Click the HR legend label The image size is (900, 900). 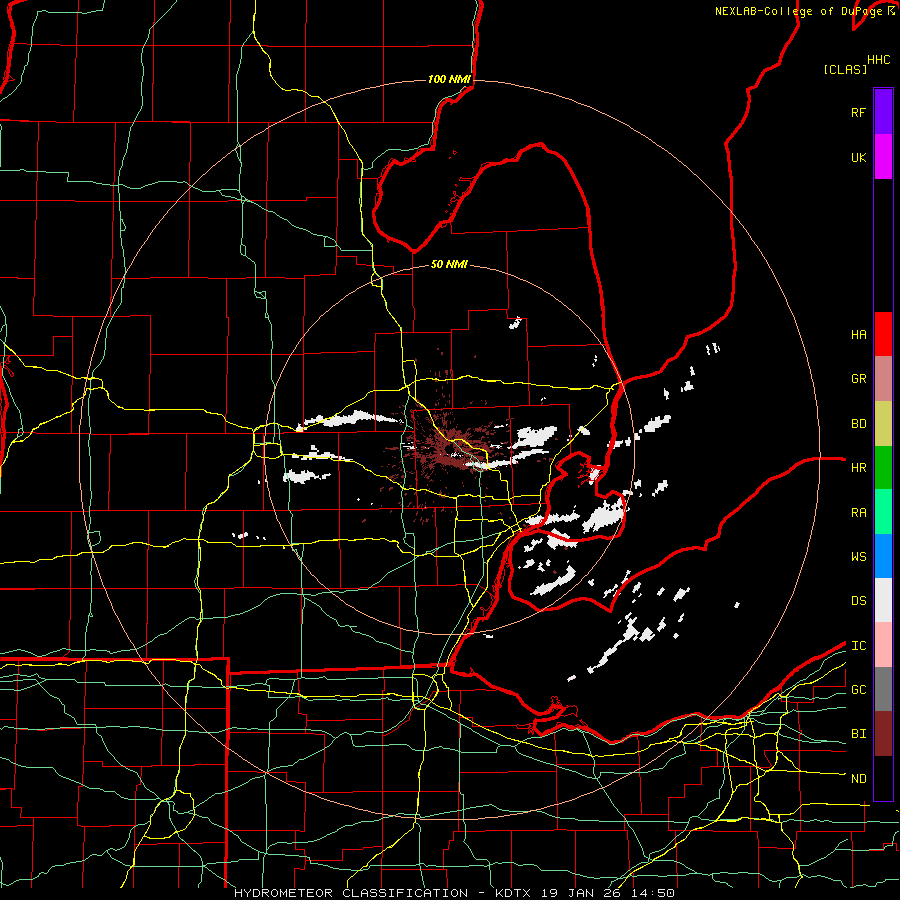tap(859, 468)
